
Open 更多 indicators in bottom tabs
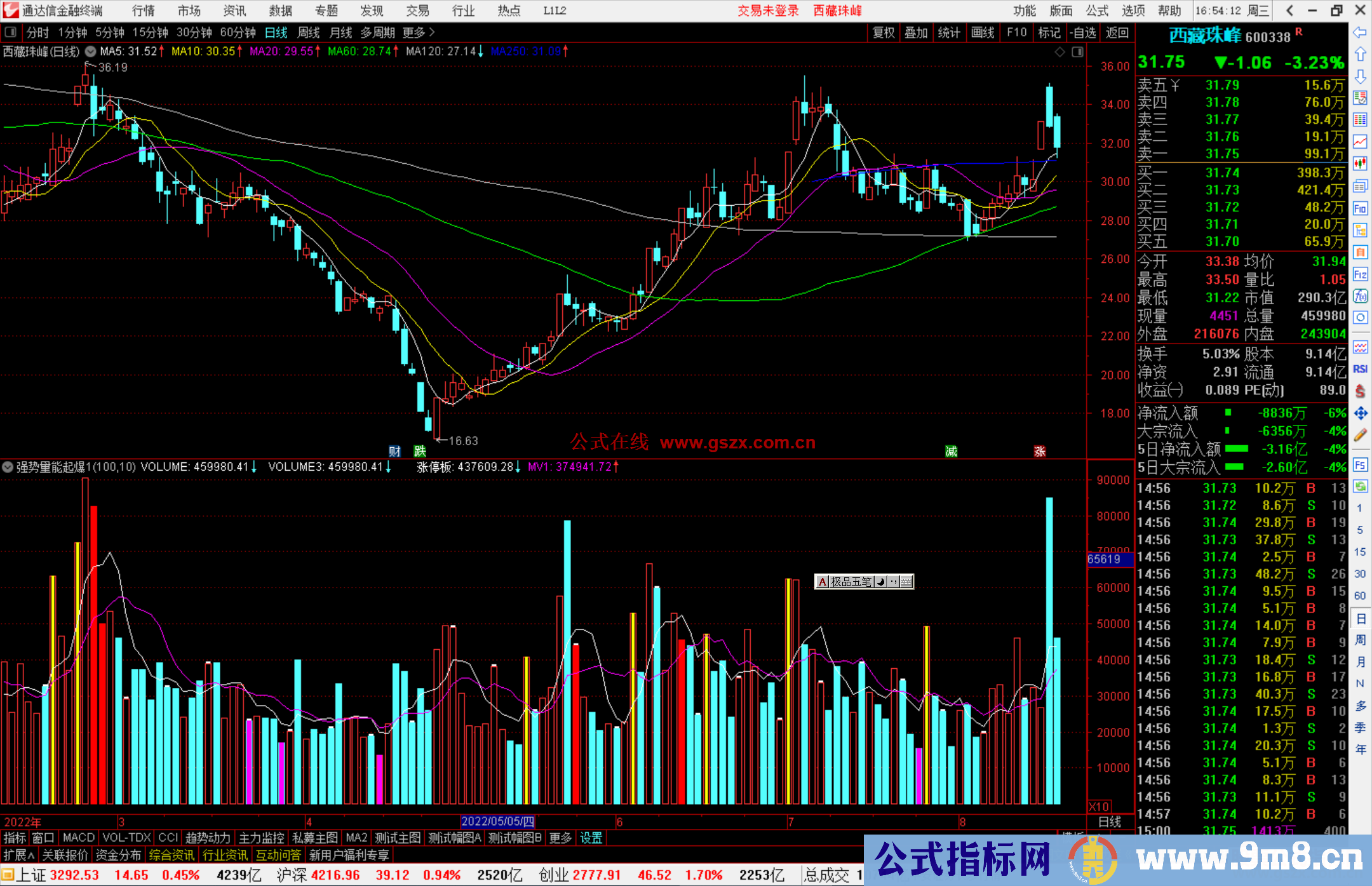pyautogui.click(x=560, y=838)
